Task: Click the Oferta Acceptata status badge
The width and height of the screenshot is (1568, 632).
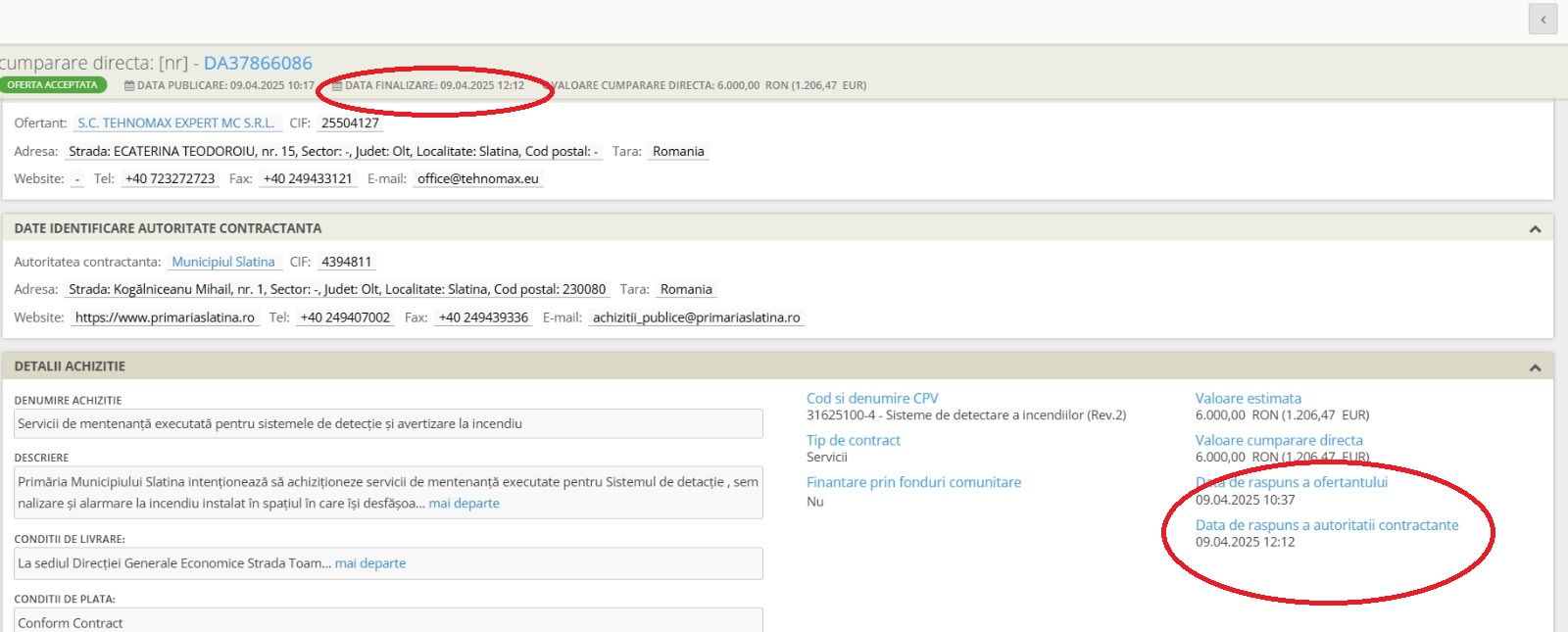Action: click(x=53, y=85)
